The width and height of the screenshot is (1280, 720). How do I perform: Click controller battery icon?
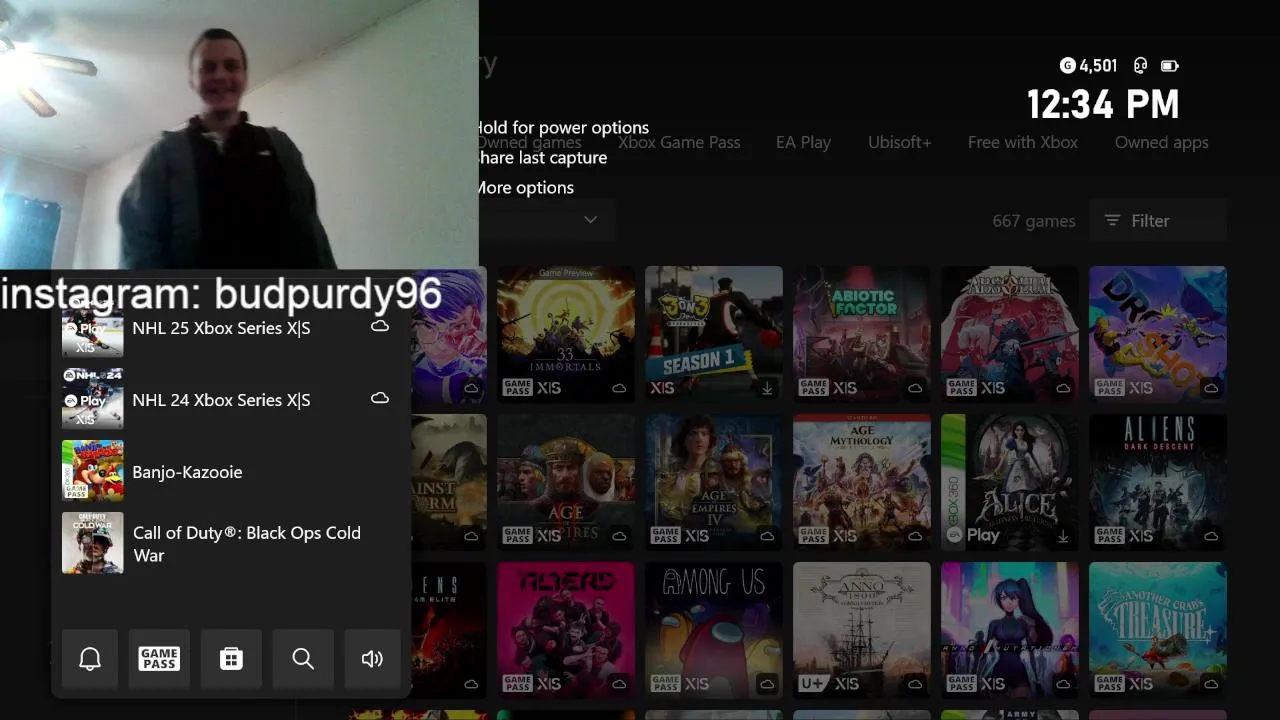coord(1169,66)
